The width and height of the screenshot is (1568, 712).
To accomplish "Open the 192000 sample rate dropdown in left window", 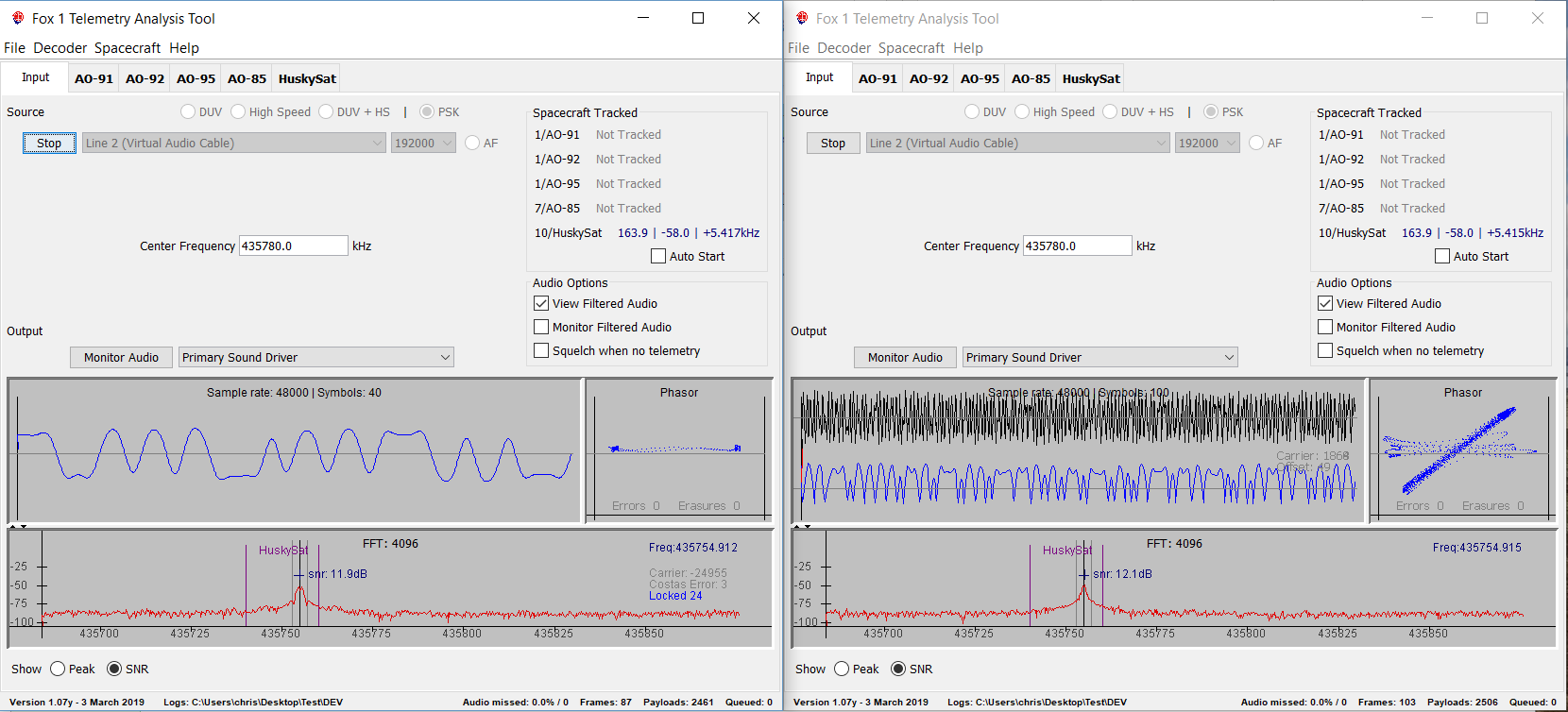I will [x=423, y=143].
